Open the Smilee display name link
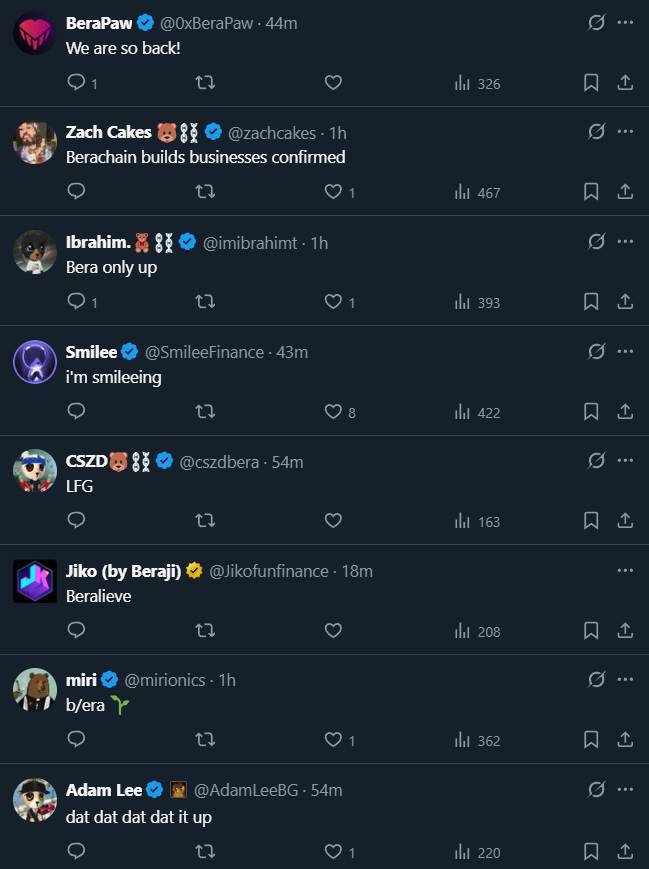The width and height of the screenshot is (649, 869). [91, 351]
